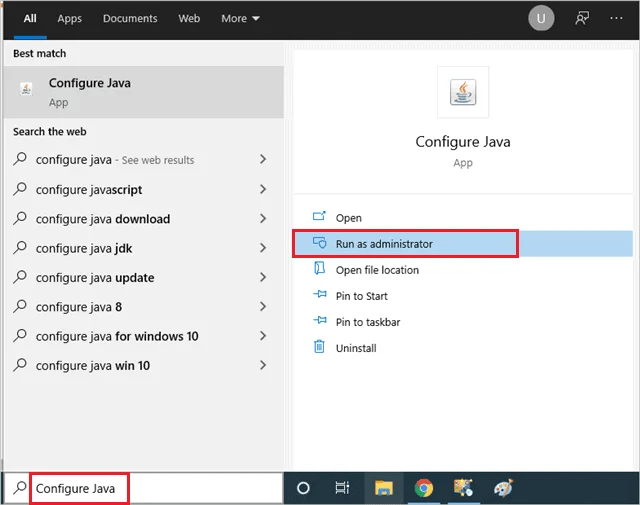Expand chevron for 'configure java for windows 10'

[263, 336]
